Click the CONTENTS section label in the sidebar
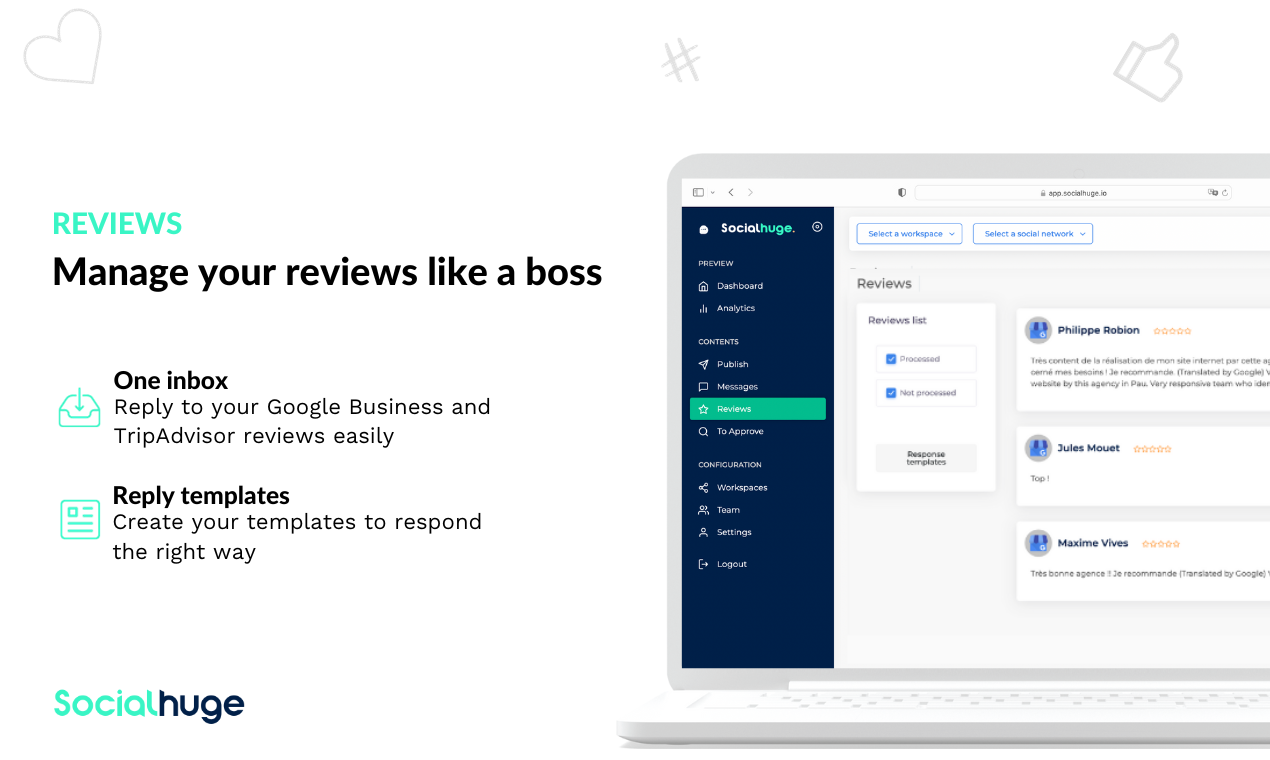The width and height of the screenshot is (1270, 760). [x=718, y=342]
